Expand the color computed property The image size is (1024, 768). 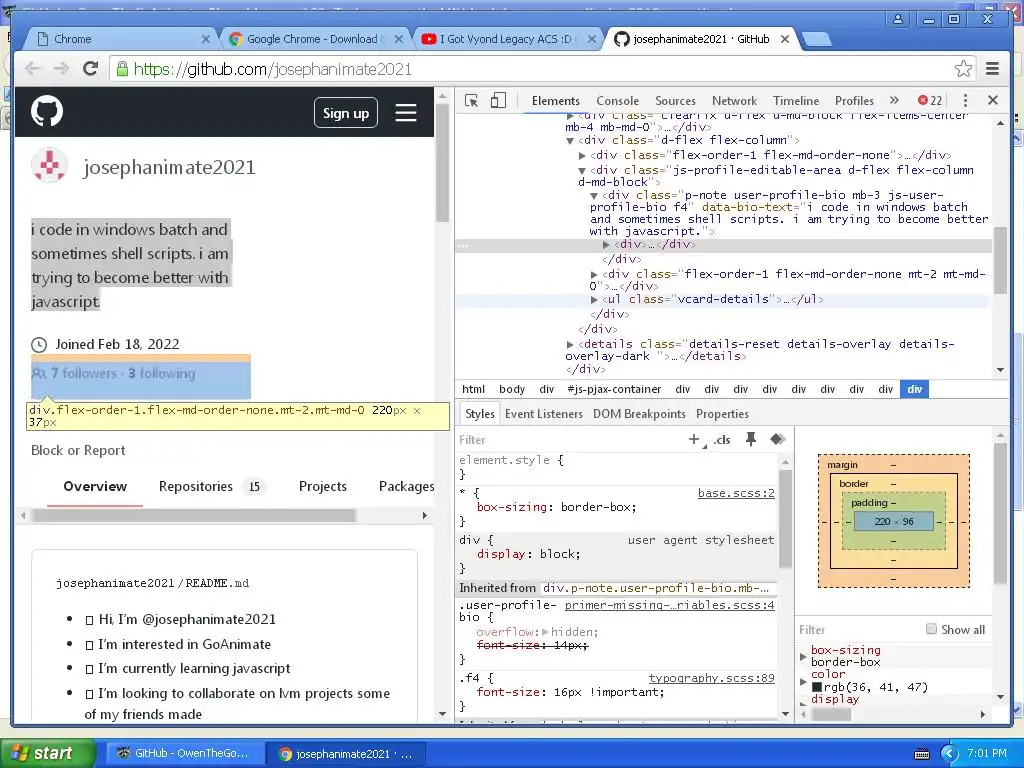(803, 681)
